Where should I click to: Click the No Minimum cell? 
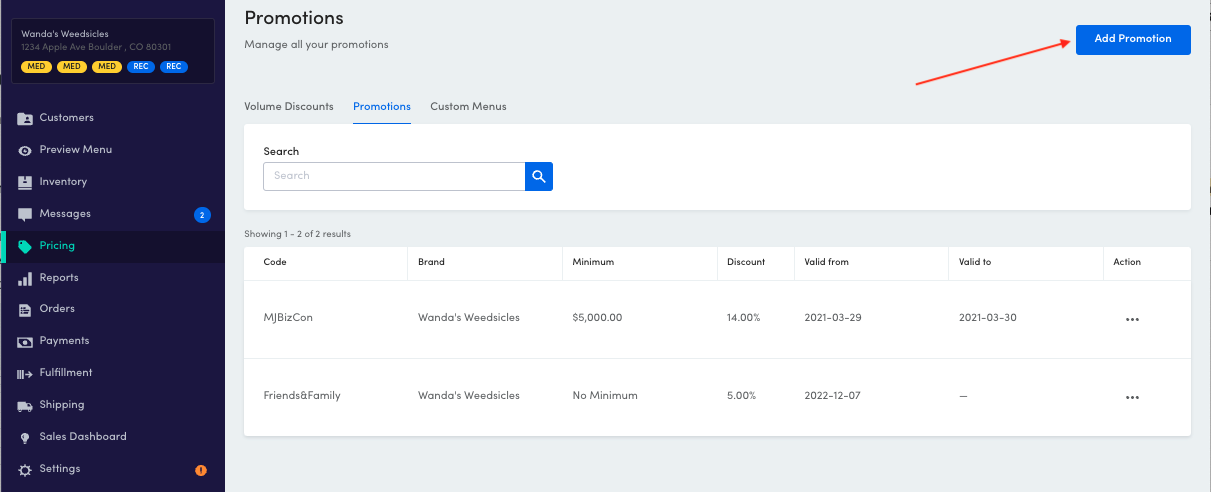tap(605, 396)
